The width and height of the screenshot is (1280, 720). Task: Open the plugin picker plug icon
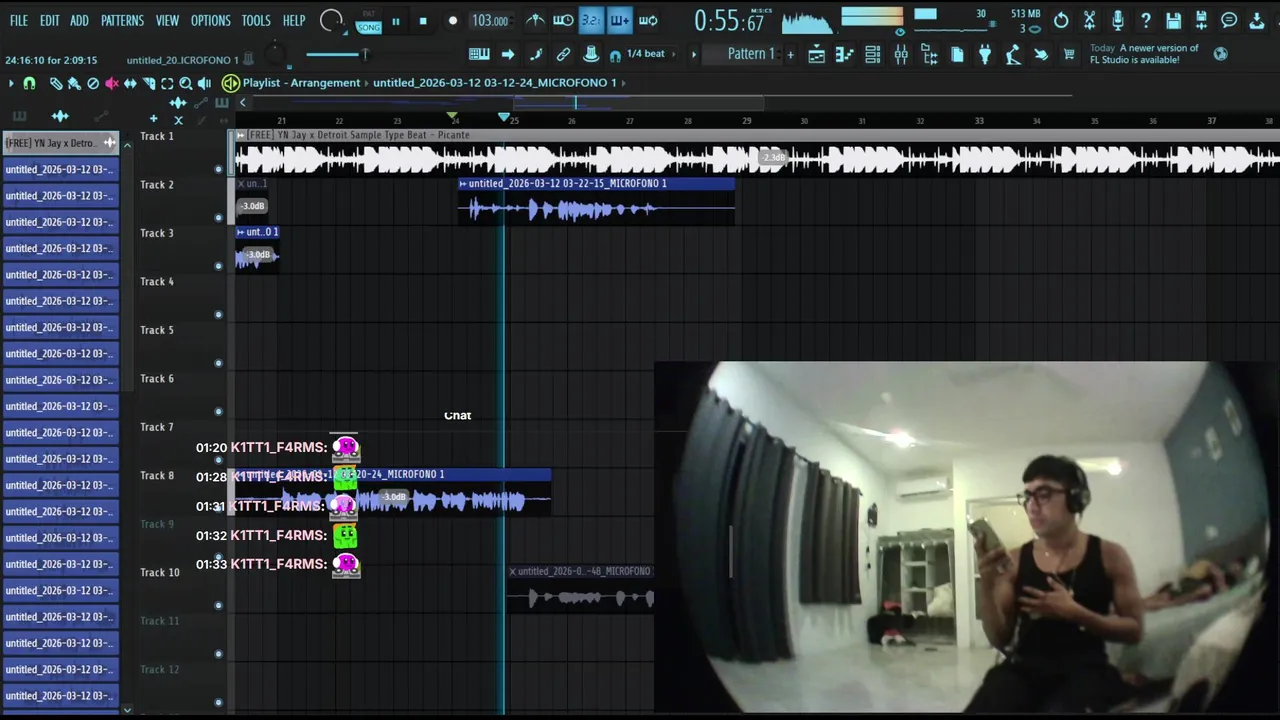click(985, 55)
